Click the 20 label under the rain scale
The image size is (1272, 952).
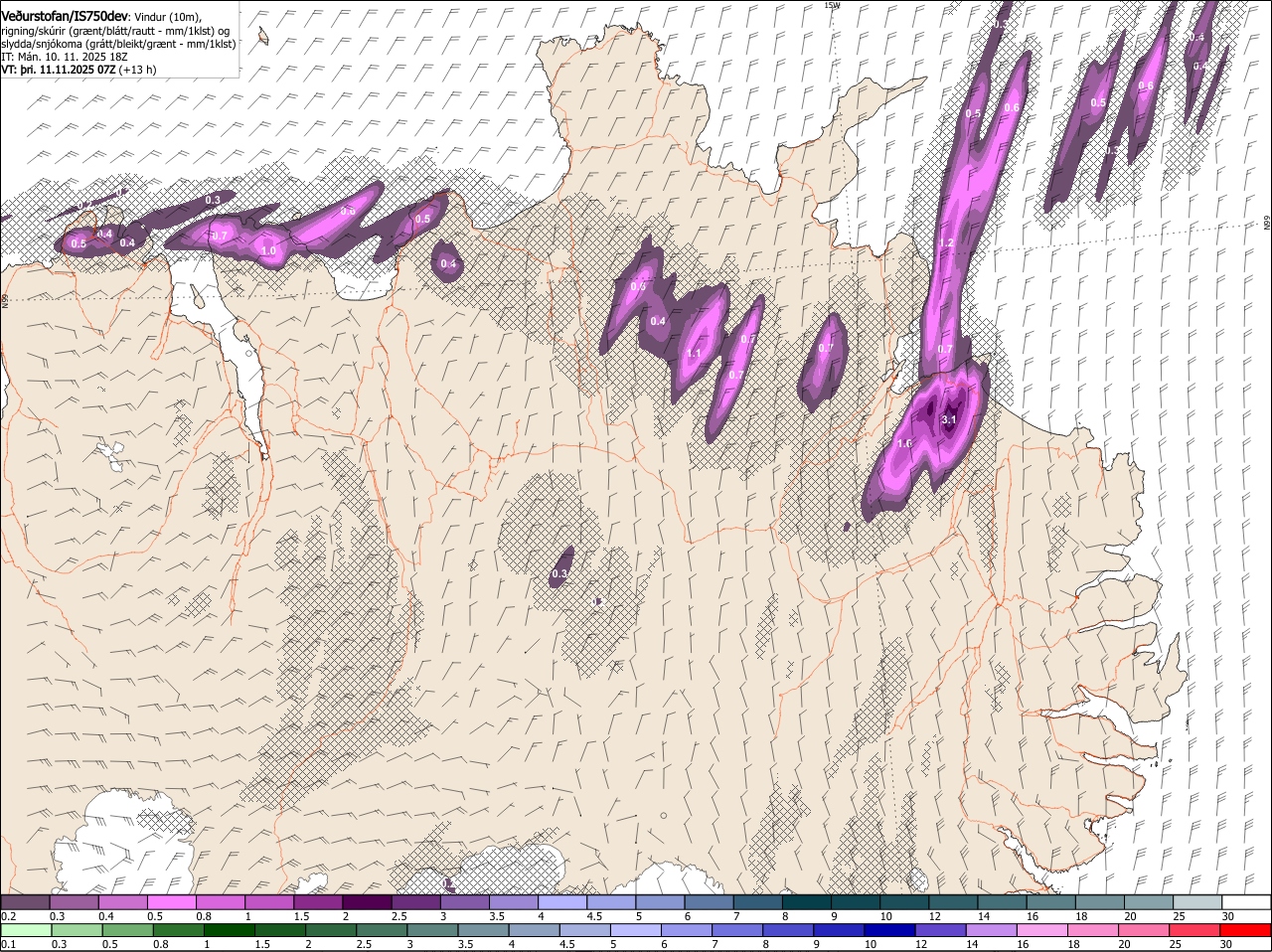[x=1124, y=944]
